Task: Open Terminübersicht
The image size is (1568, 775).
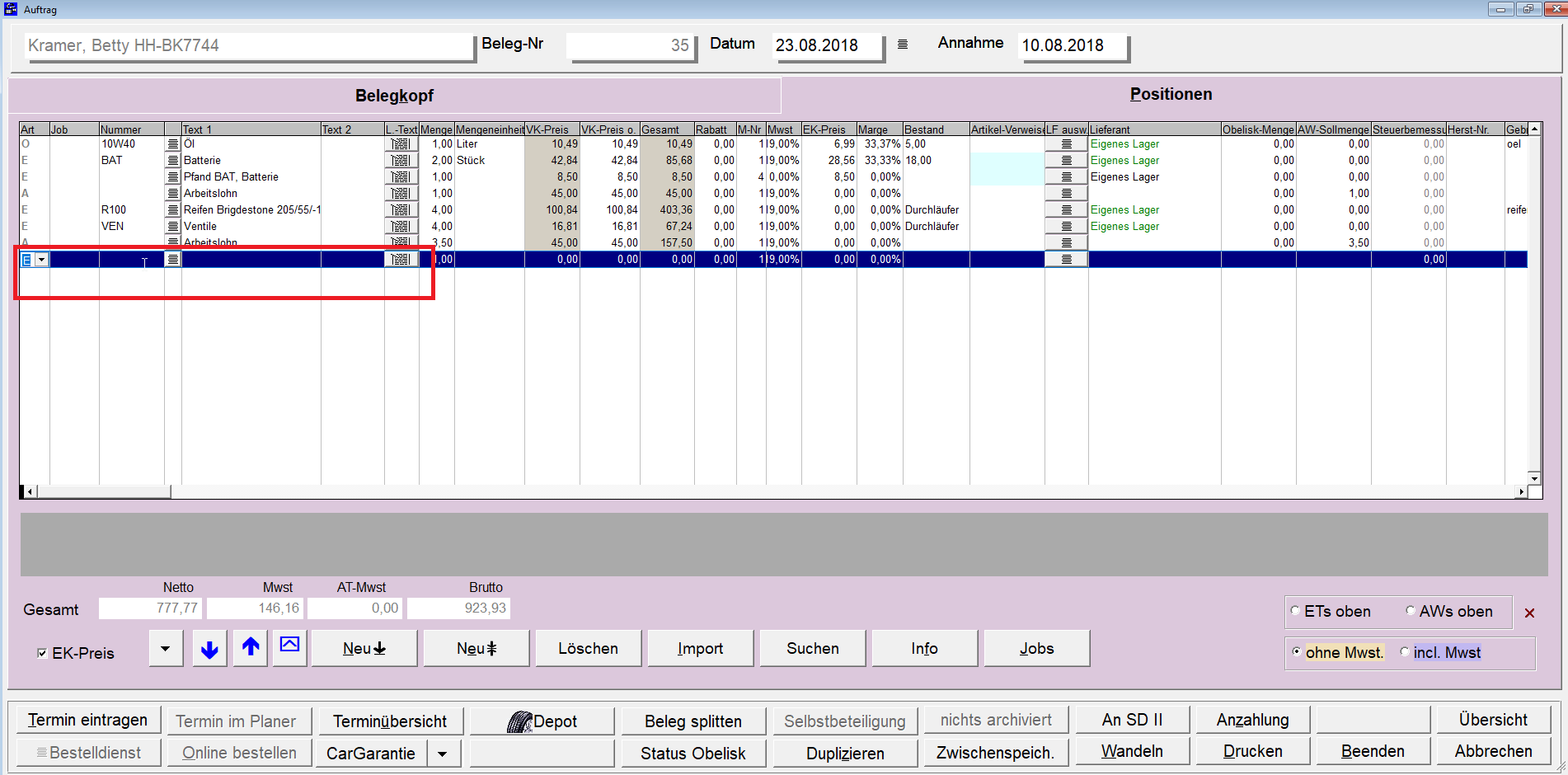Action: click(390, 721)
